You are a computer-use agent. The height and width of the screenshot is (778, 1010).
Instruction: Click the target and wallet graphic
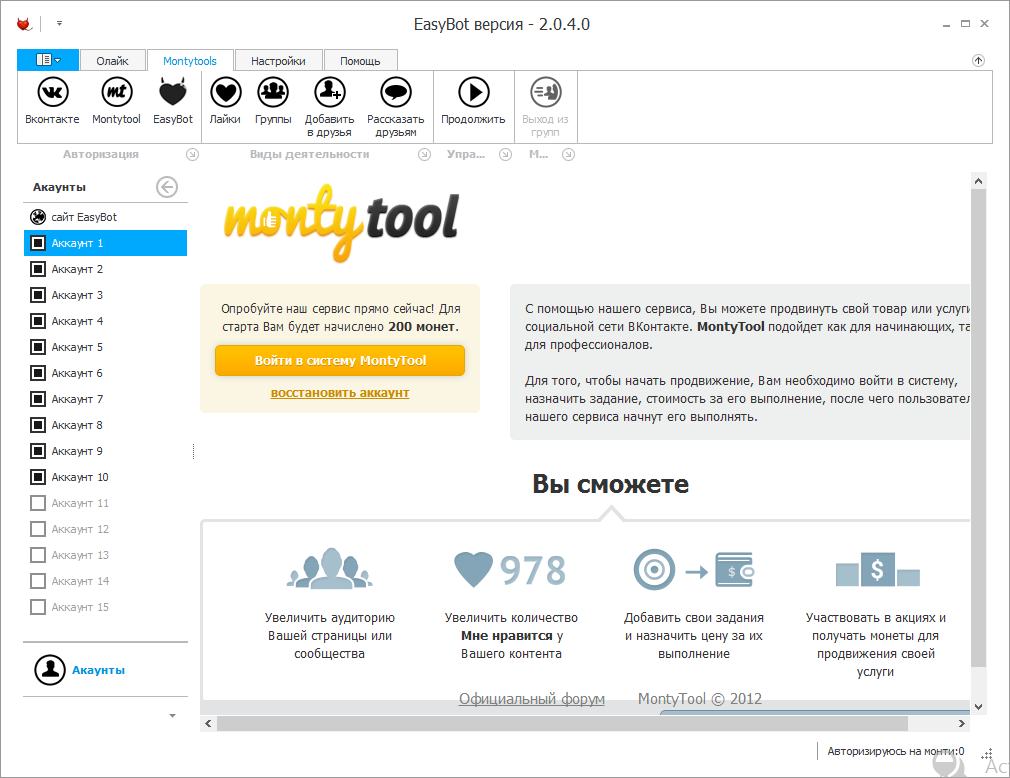(694, 569)
